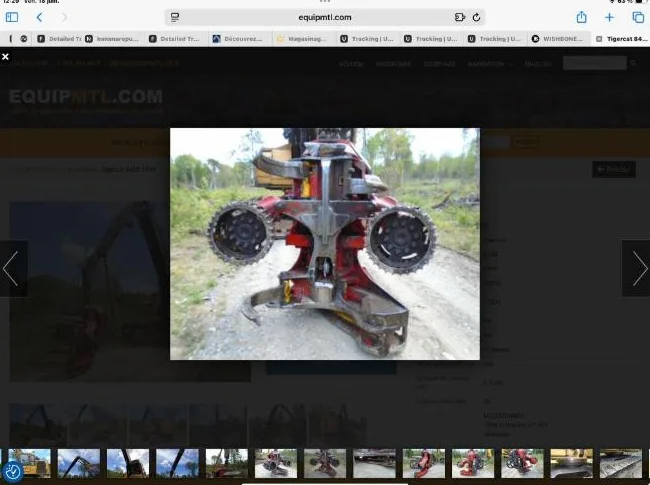Select the flatbed trailer thumbnail

pos(374,463)
